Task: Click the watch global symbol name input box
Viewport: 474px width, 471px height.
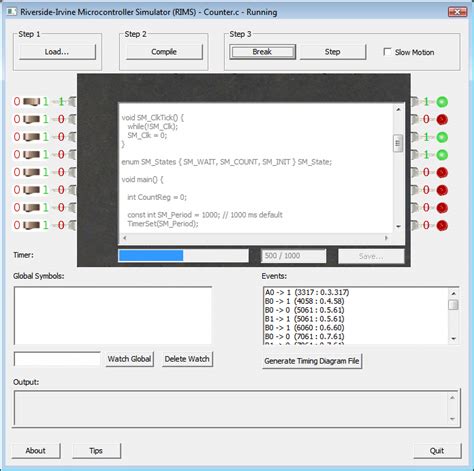Action: tap(57, 359)
